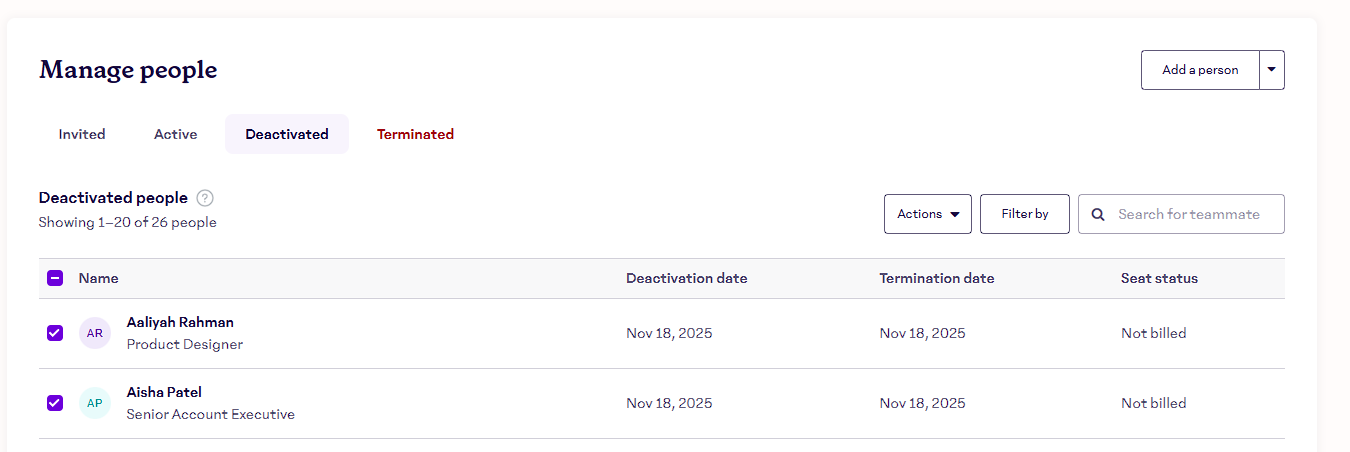Image resolution: width=1350 pixels, height=452 pixels.
Task: Open the Actions dropdown
Action: (927, 214)
